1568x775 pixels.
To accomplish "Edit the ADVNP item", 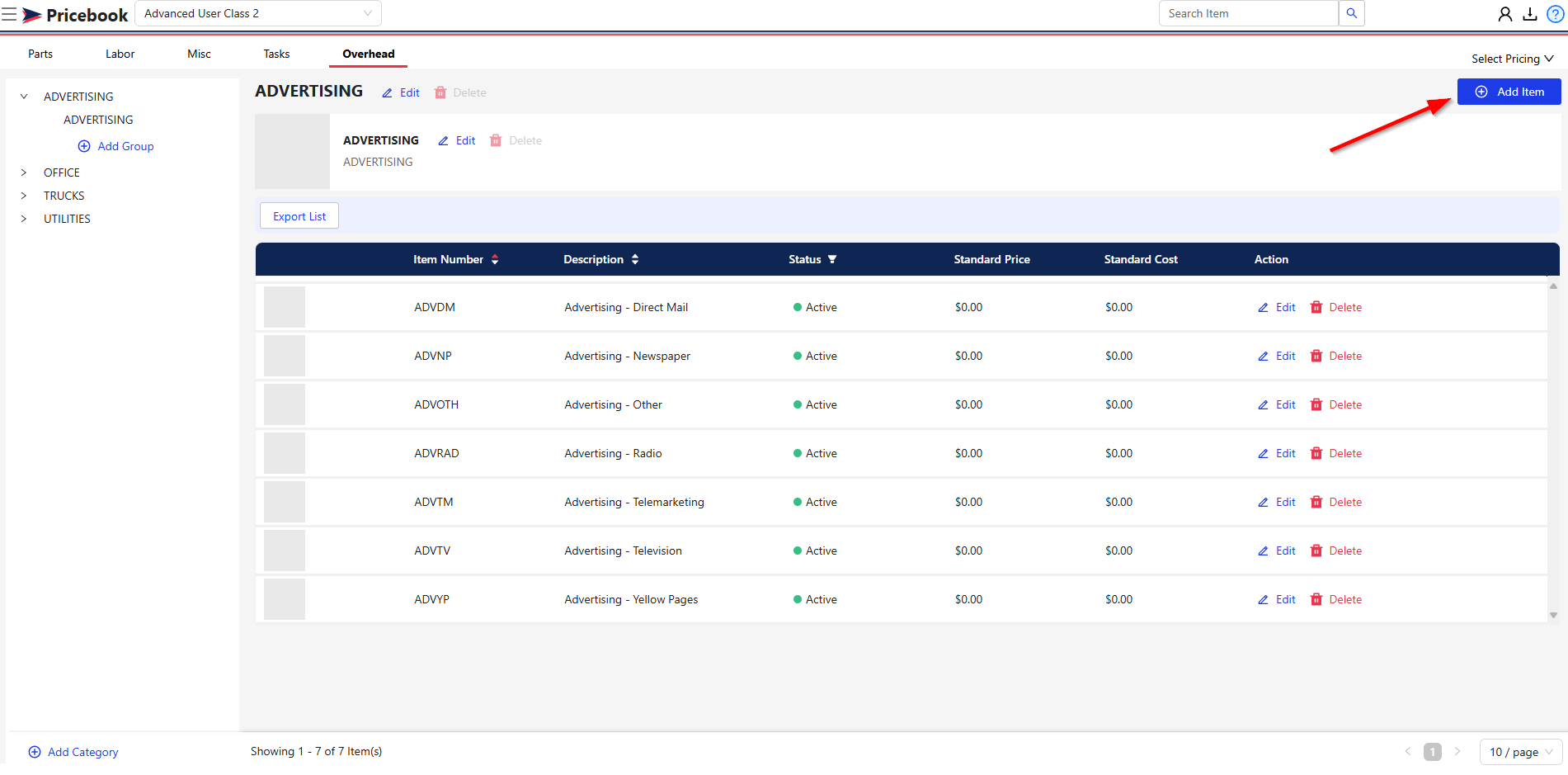I will tap(1277, 356).
